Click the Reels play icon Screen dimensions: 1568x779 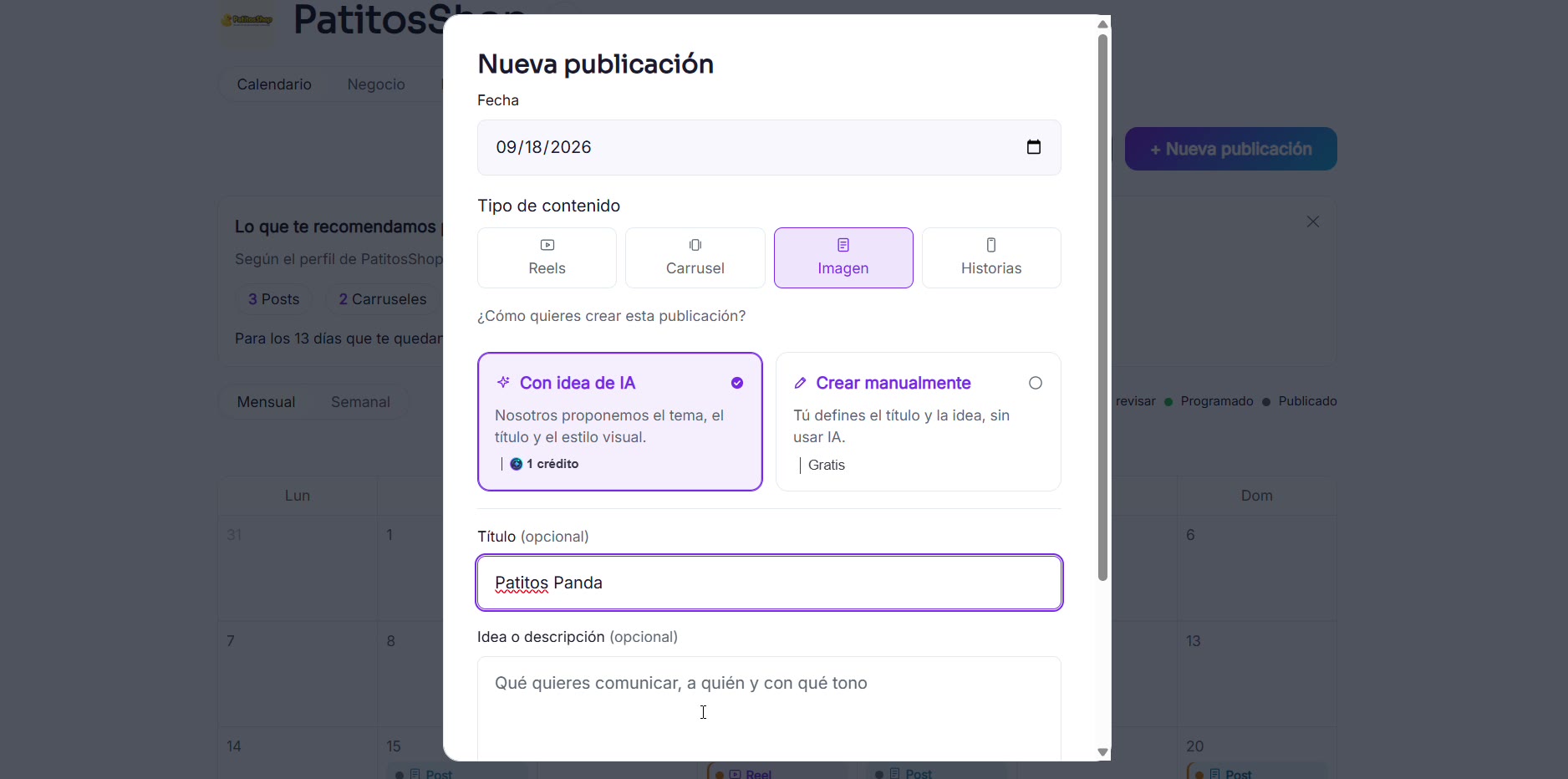pos(547,245)
